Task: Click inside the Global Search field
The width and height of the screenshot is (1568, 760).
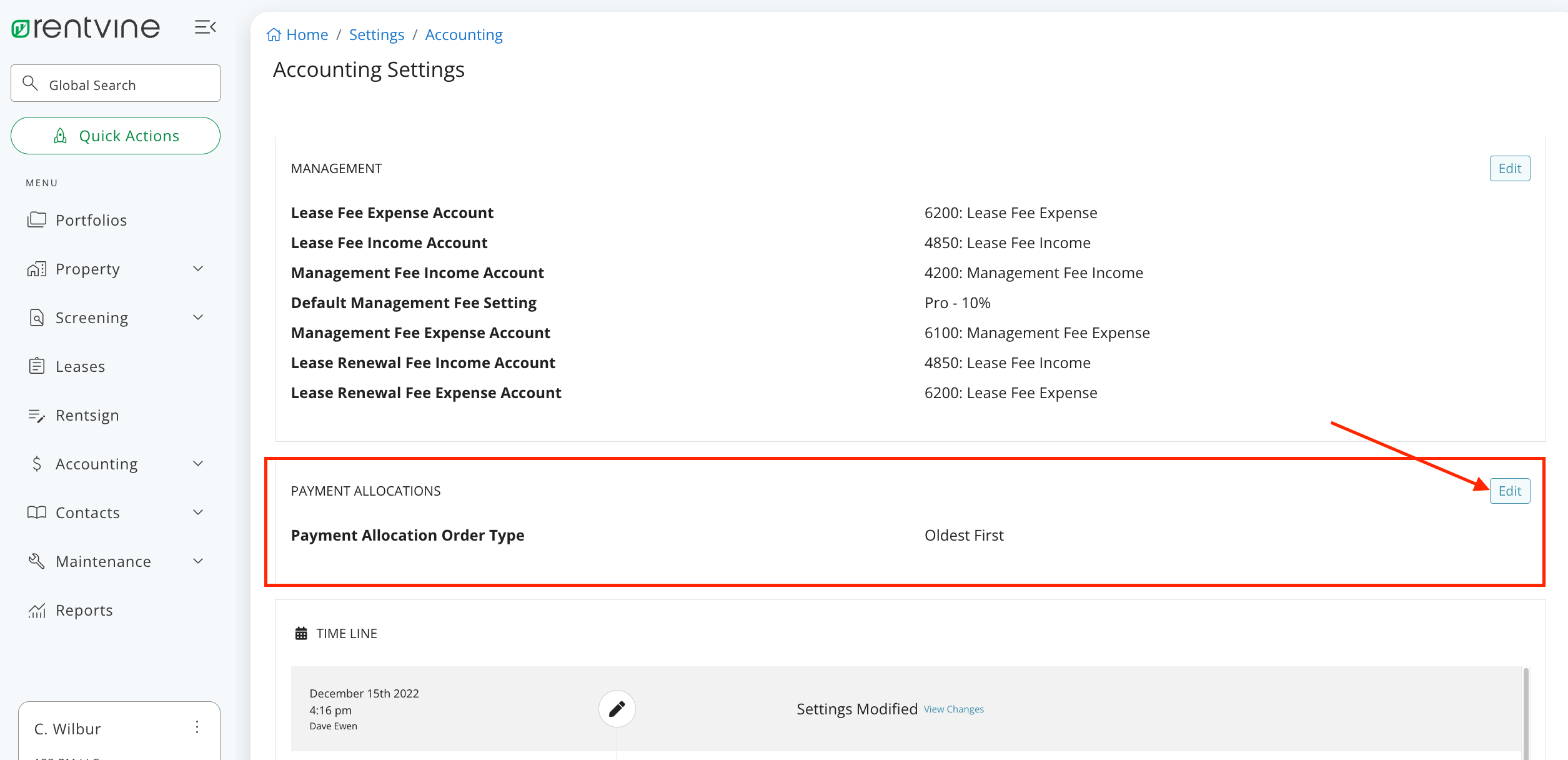Action: (x=115, y=83)
